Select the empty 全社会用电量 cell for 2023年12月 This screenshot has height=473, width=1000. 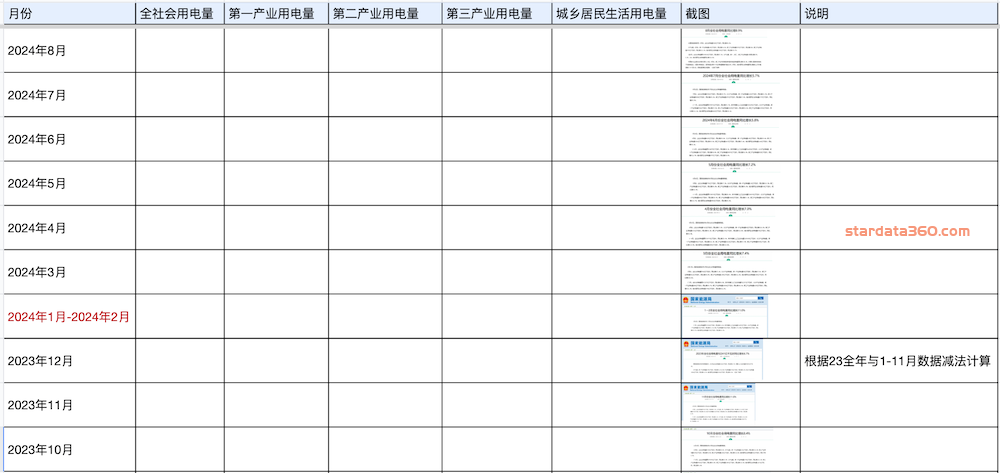coord(180,360)
